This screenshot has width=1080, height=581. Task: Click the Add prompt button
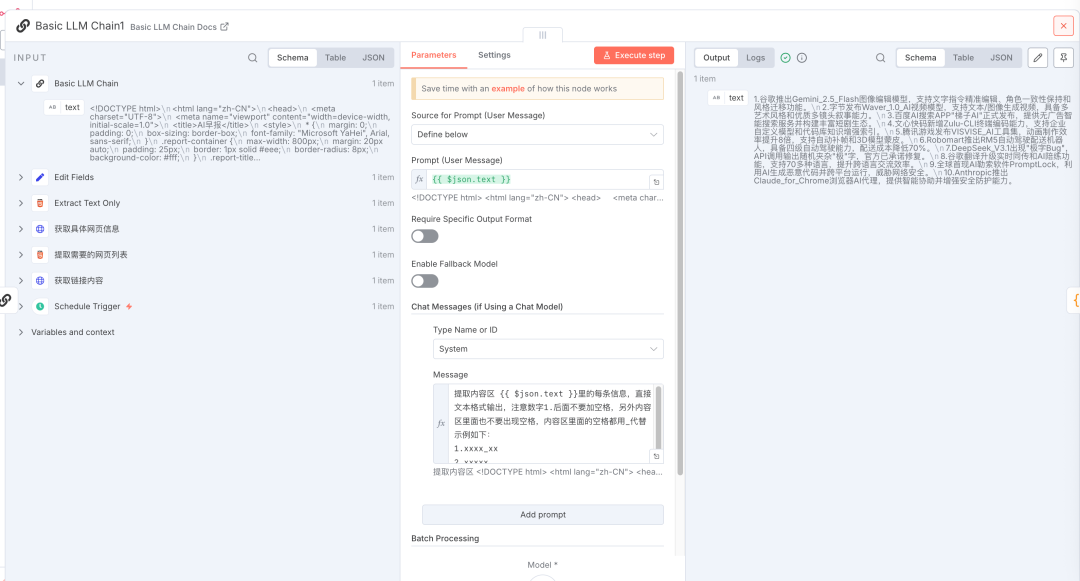(543, 514)
